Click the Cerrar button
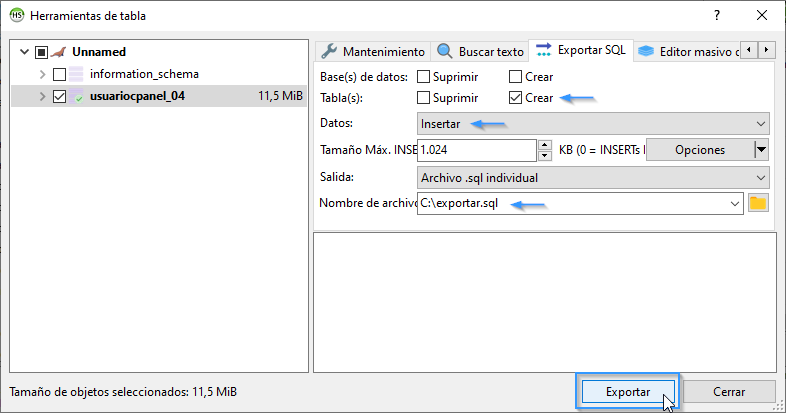The height and width of the screenshot is (413, 786). [729, 391]
